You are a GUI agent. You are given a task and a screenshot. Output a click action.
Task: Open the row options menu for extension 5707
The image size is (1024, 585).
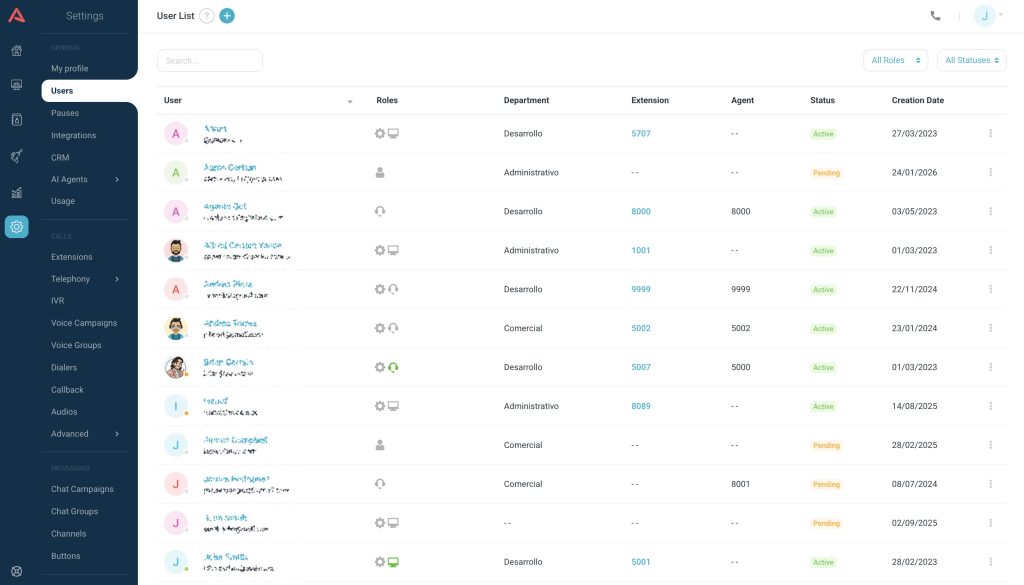click(990, 133)
